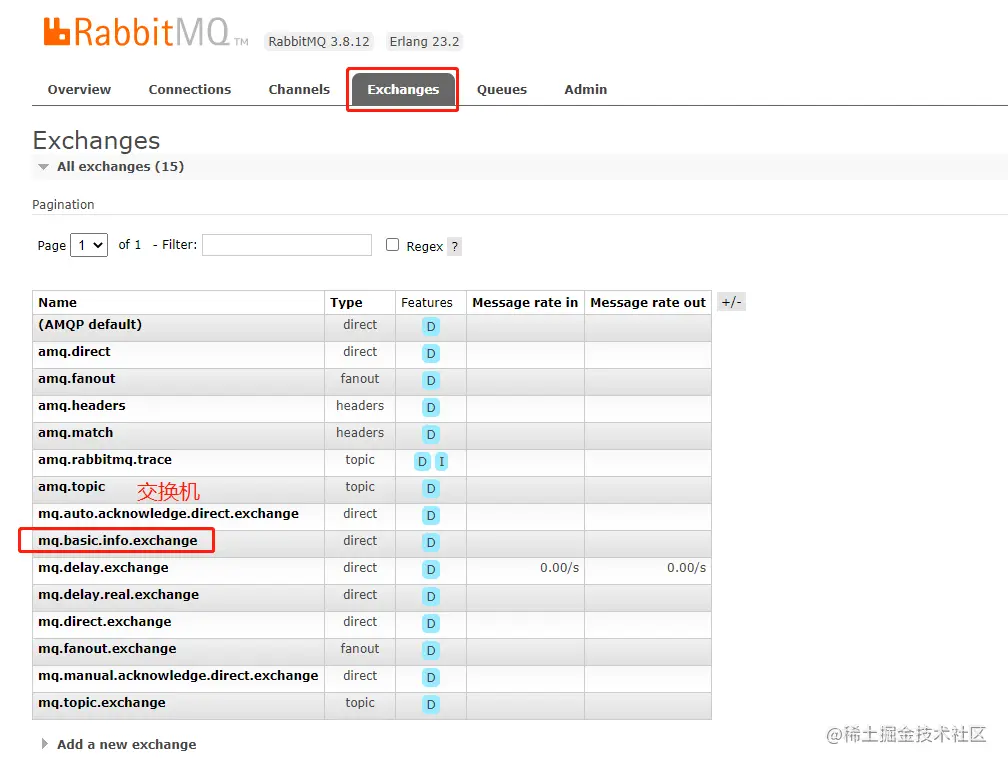Open the (AMQP default) exchange
Viewport: 1008px width, 766px height.
pos(90,325)
